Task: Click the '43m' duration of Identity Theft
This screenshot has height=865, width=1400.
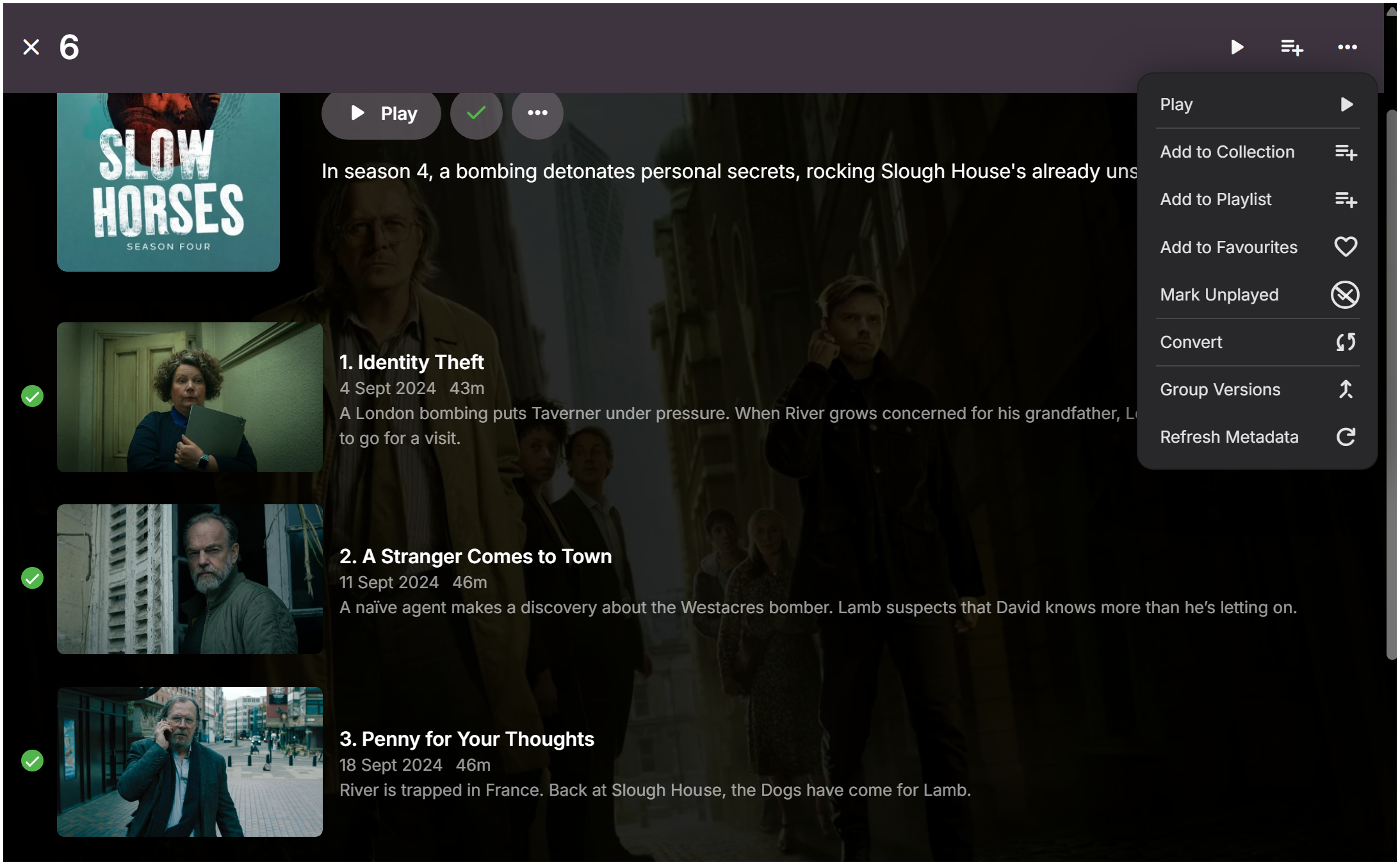Action: [467, 388]
